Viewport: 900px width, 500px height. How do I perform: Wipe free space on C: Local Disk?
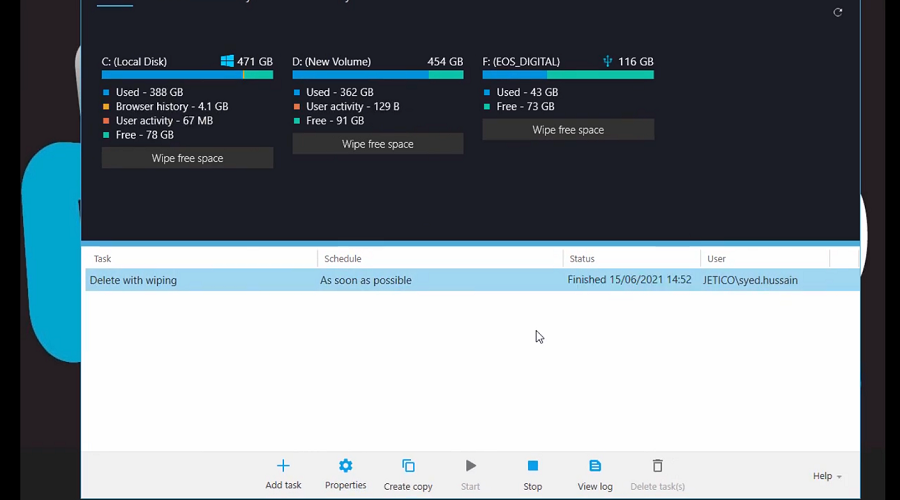[187, 158]
